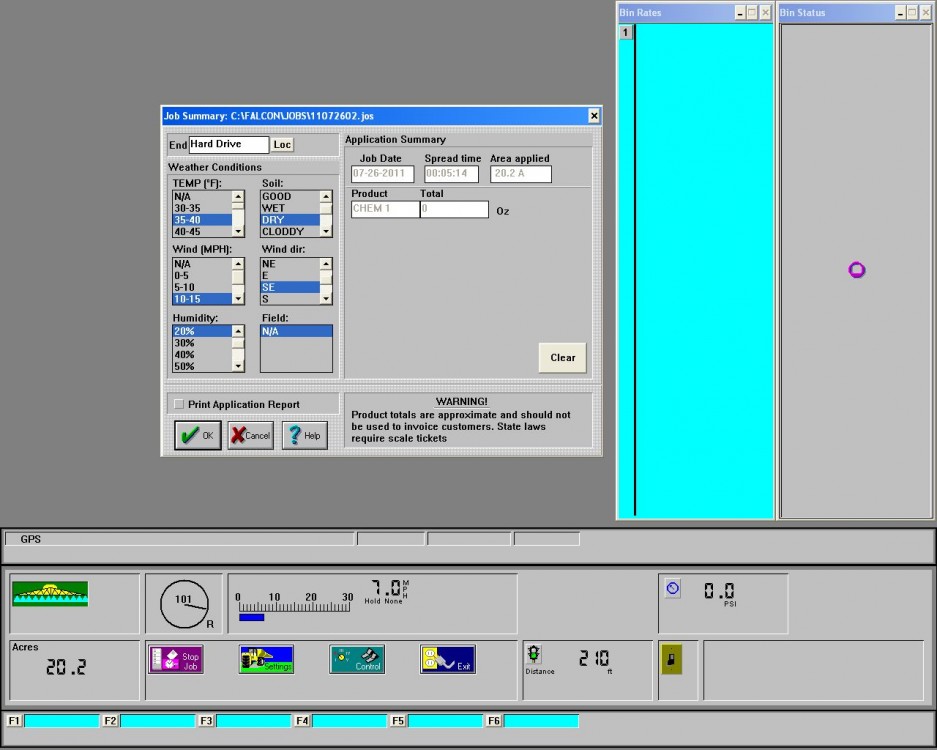Click the sprayer boom icon
The image size is (937, 750).
[50, 594]
